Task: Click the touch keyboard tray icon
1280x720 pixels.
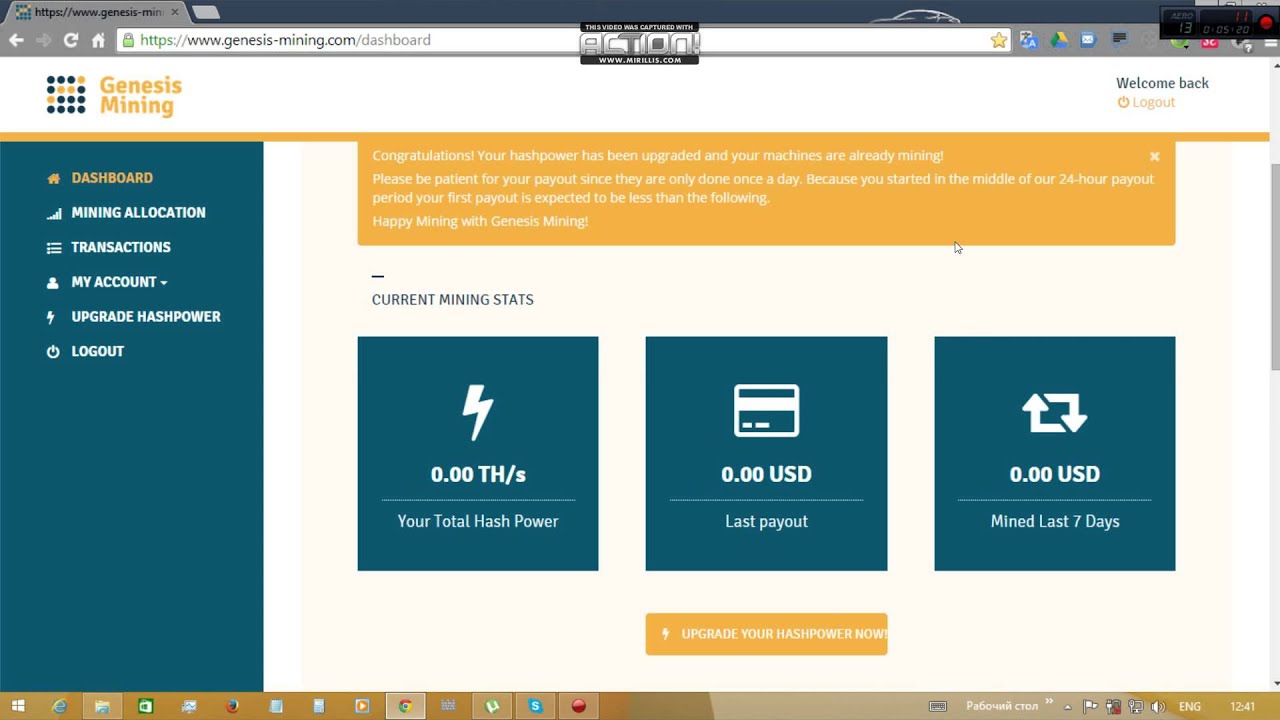Action: pos(938,706)
